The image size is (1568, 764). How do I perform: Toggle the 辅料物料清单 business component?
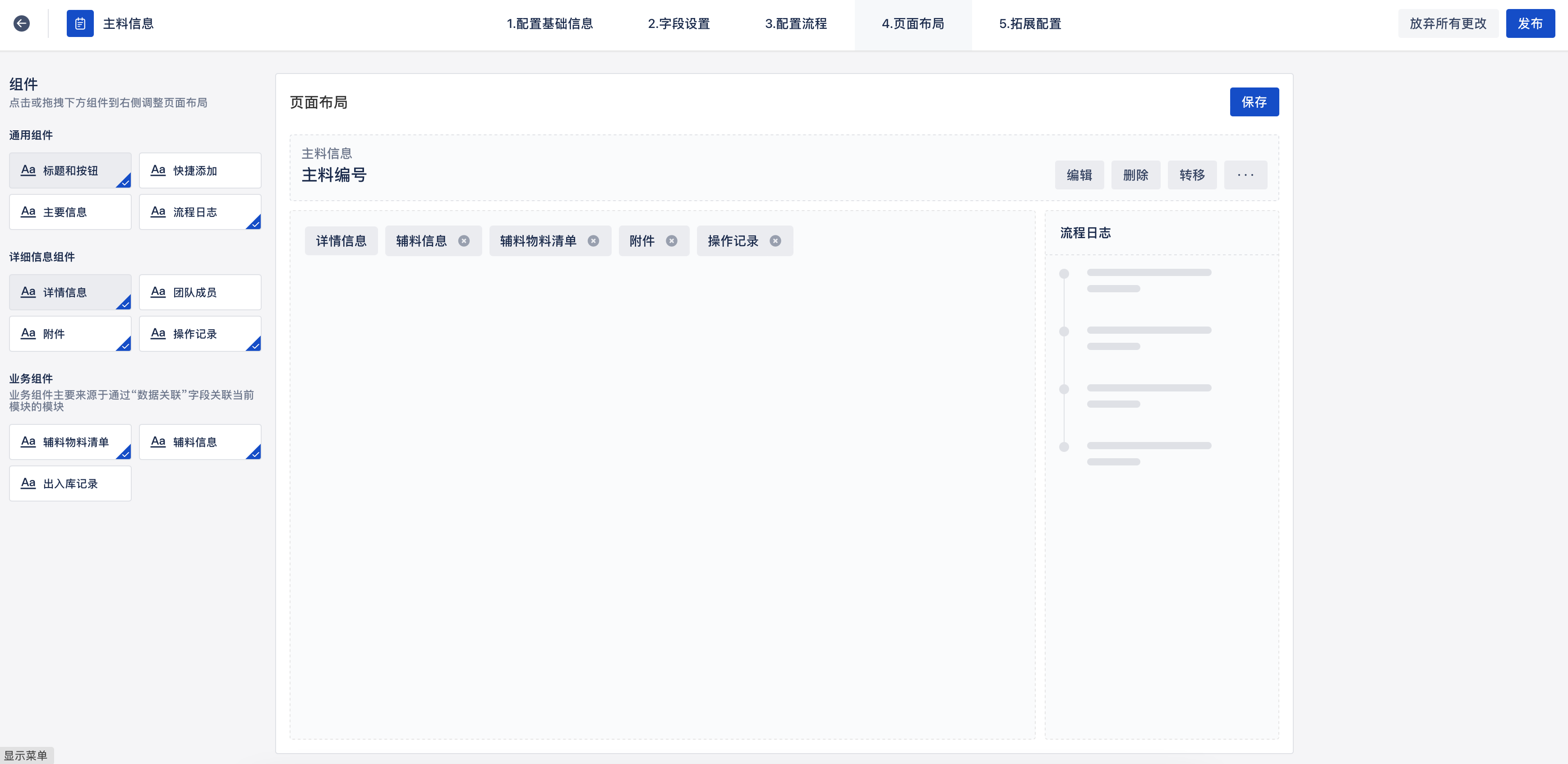click(x=70, y=442)
